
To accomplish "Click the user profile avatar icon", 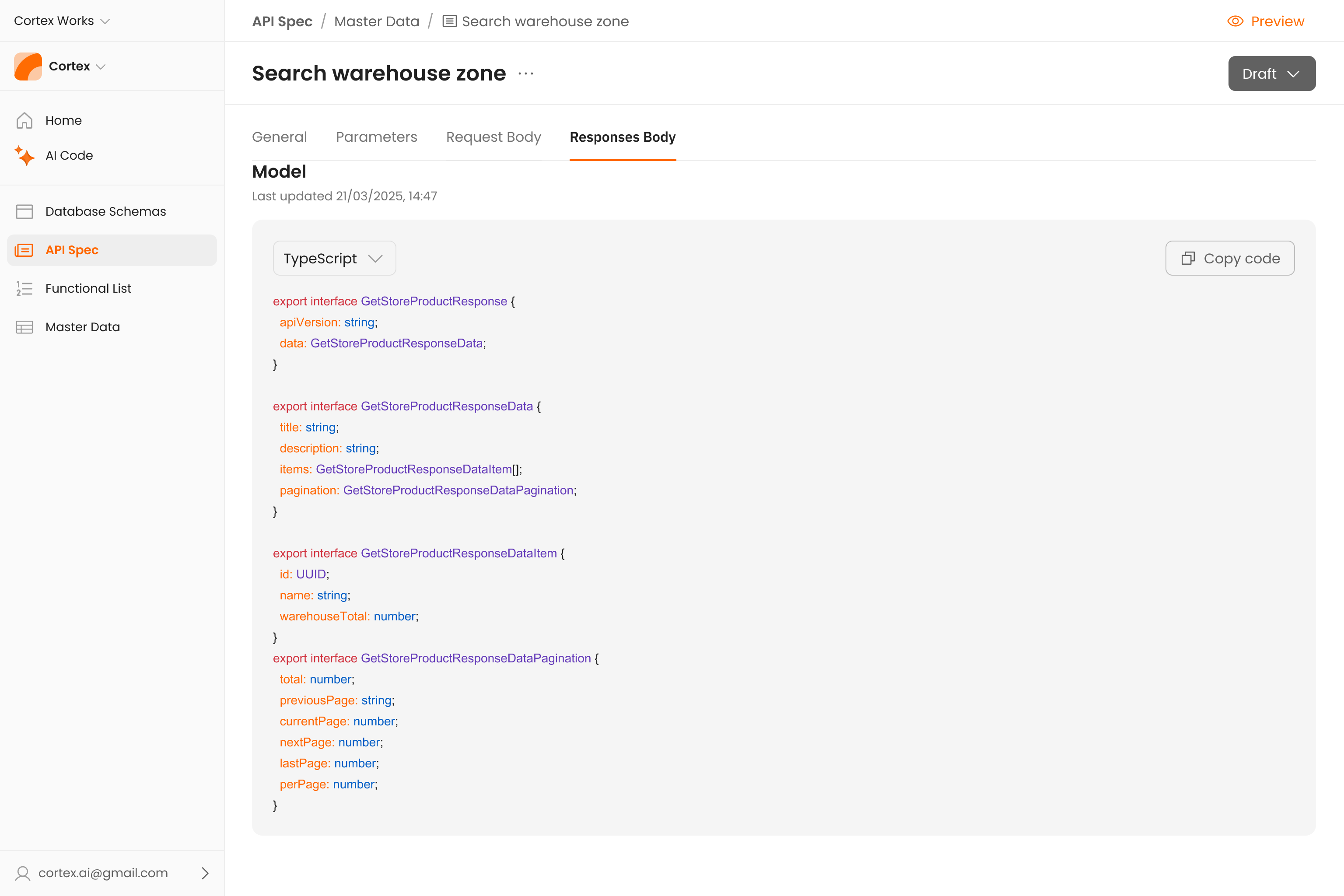I will 23,873.
